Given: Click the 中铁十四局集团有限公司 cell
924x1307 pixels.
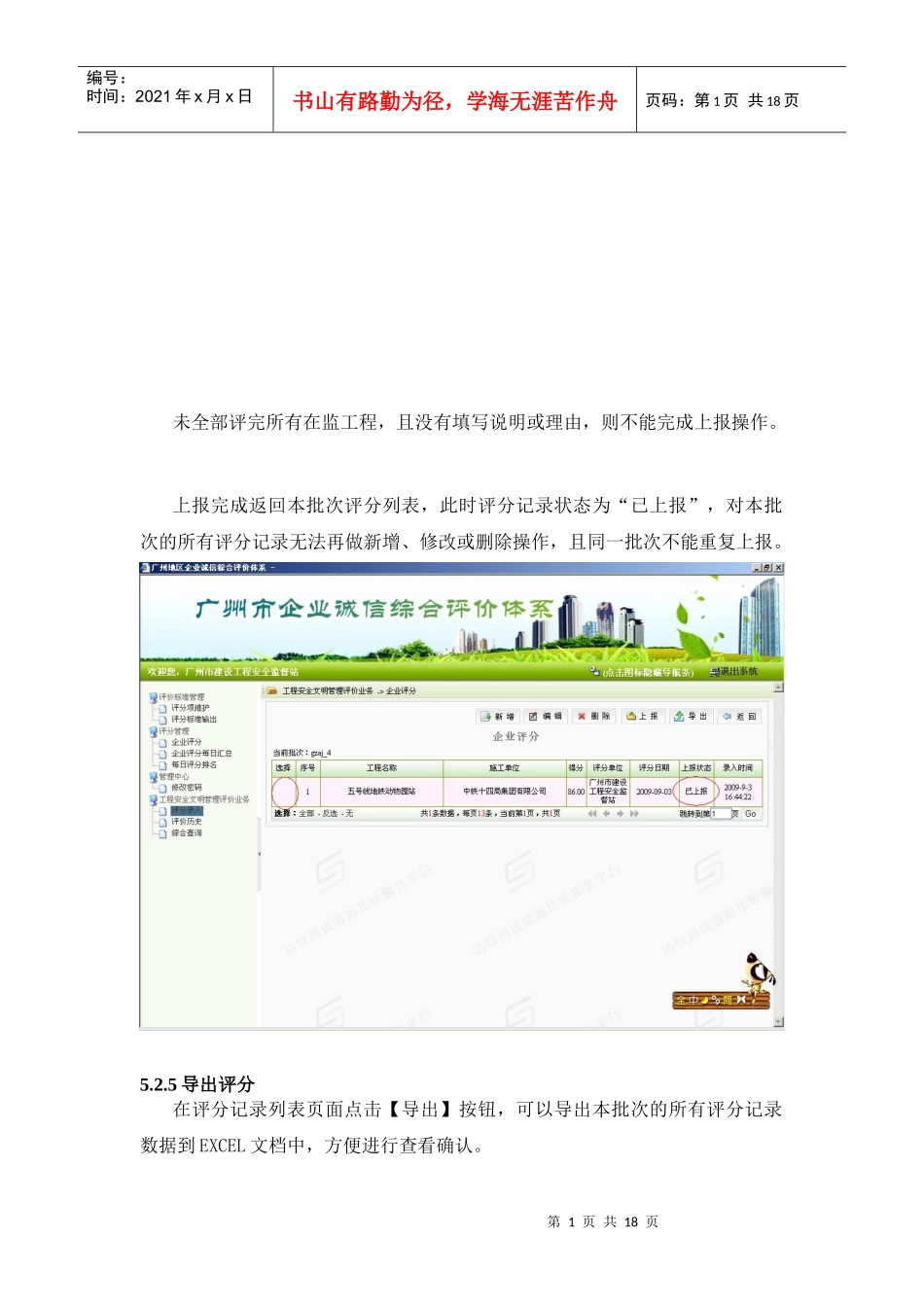Looking at the screenshot, I should pos(504,792).
